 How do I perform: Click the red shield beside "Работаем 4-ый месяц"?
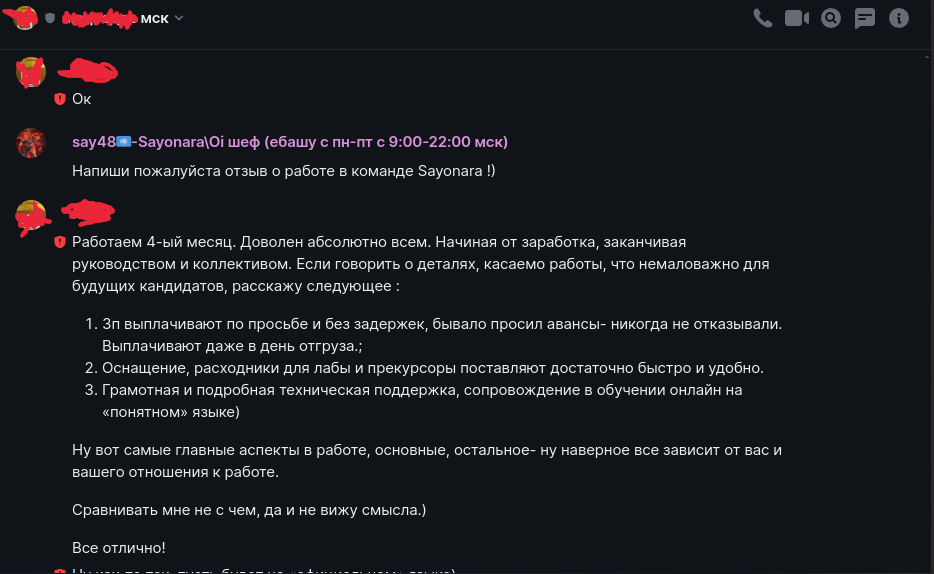tap(60, 242)
